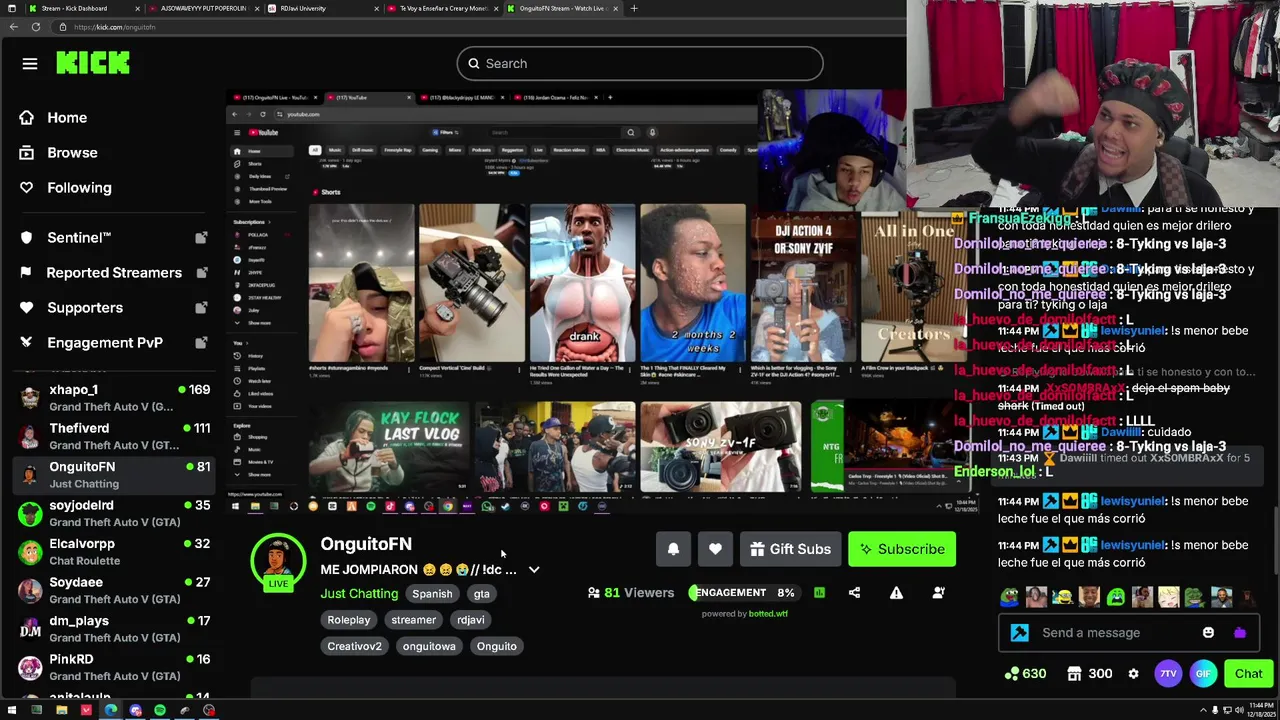Open the Just Chatting category link
Image resolution: width=1280 pixels, height=720 pixels.
click(359, 594)
